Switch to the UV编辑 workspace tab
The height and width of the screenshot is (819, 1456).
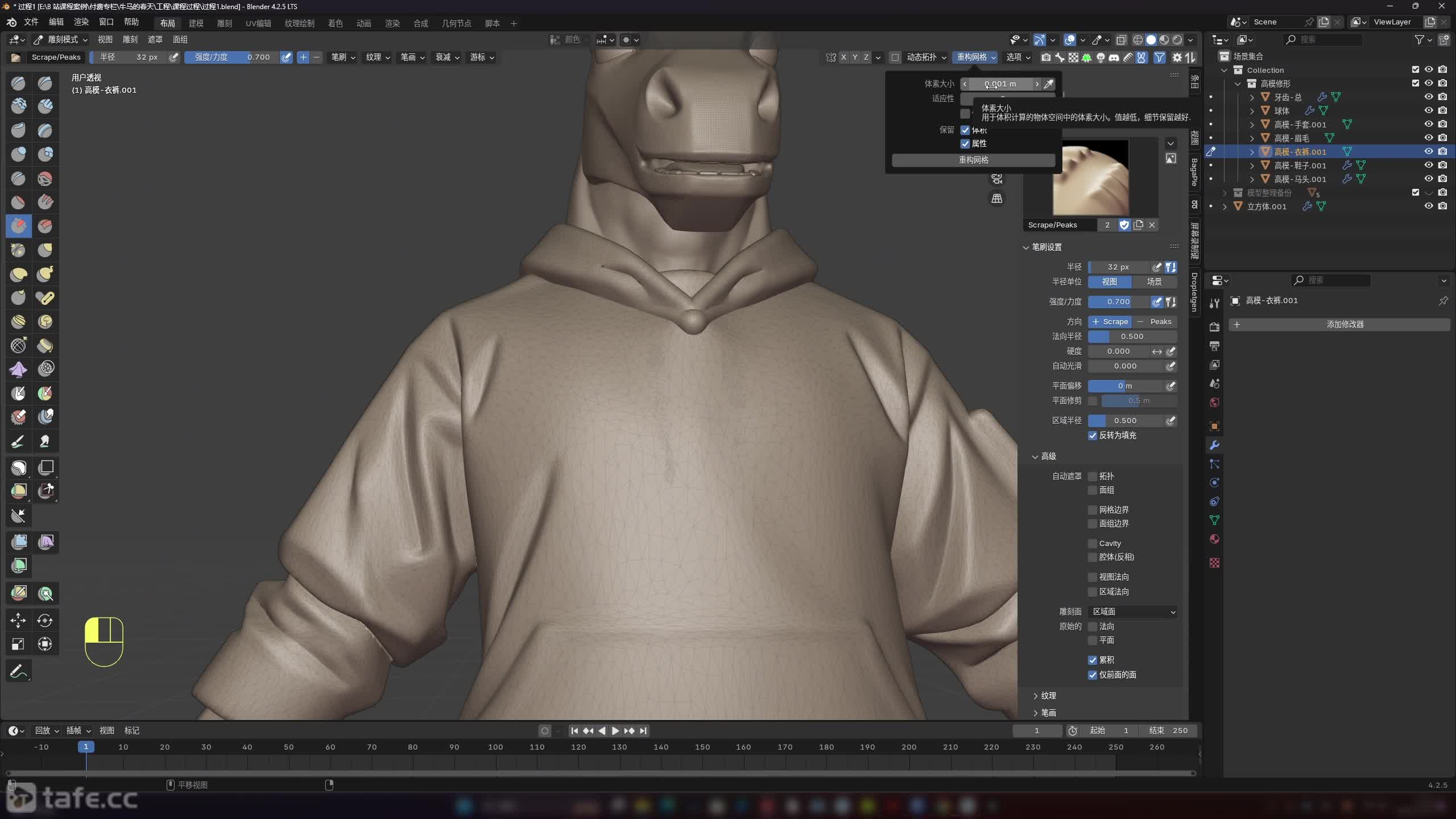click(258, 23)
